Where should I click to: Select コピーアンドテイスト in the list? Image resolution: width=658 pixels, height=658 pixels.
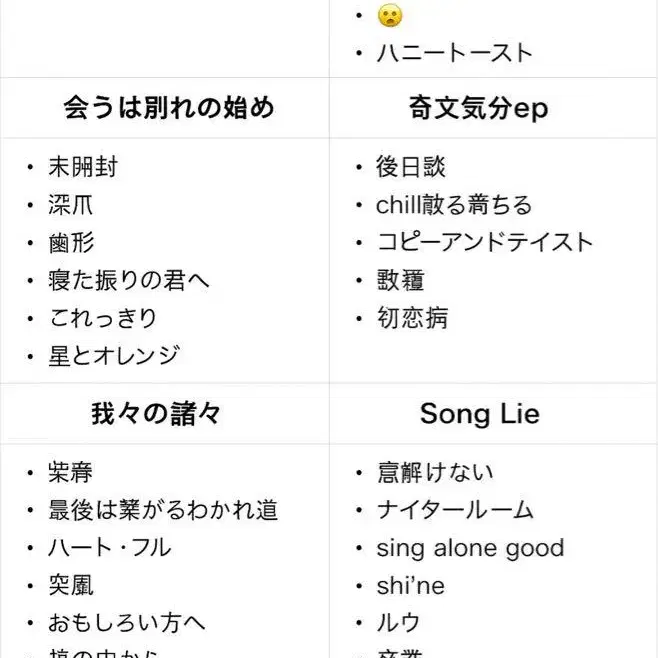pyautogui.click(x=485, y=242)
